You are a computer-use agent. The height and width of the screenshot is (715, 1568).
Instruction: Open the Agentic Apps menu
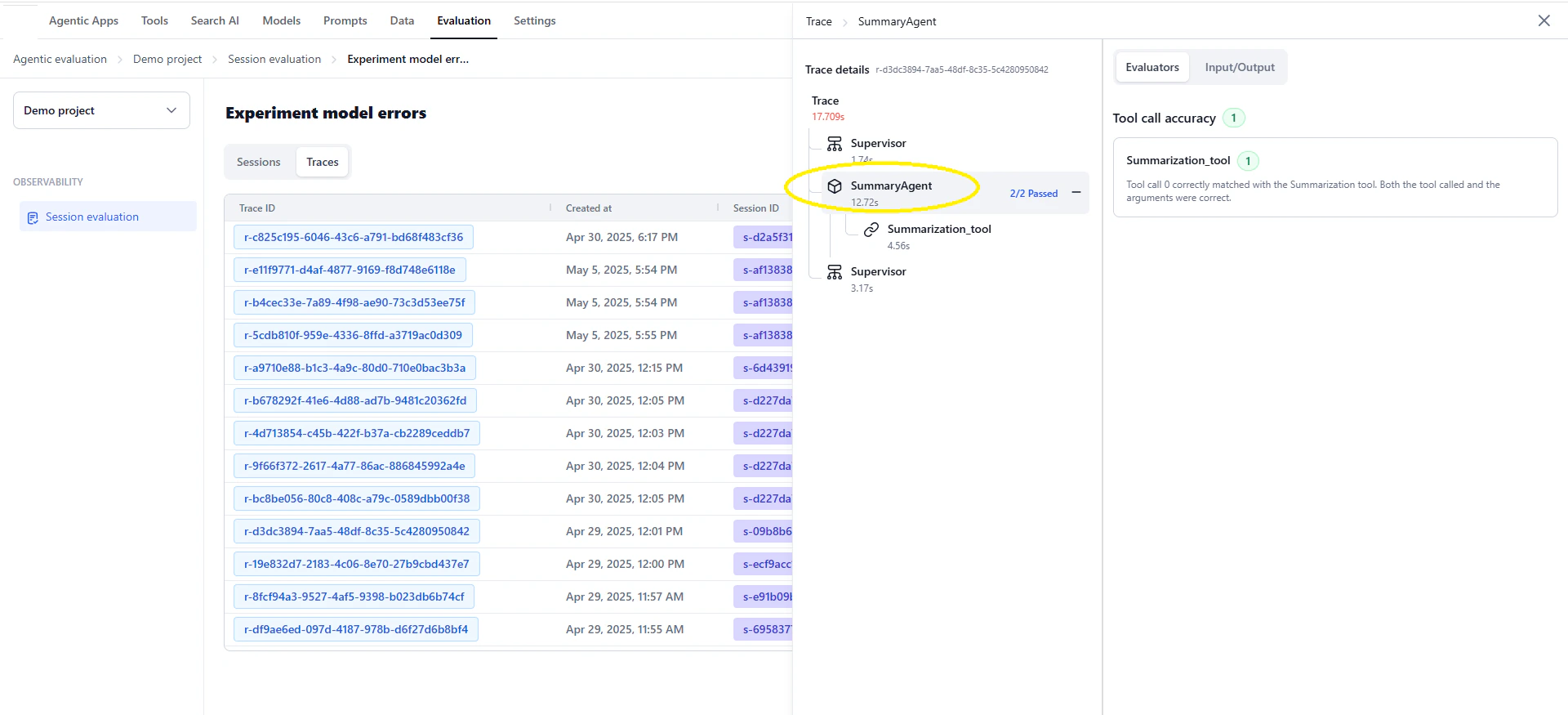(x=83, y=20)
